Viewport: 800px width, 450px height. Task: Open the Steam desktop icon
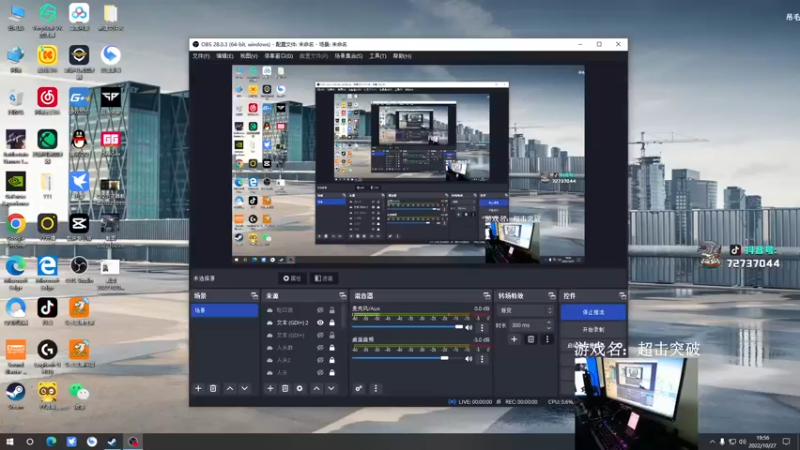[x=16, y=396]
